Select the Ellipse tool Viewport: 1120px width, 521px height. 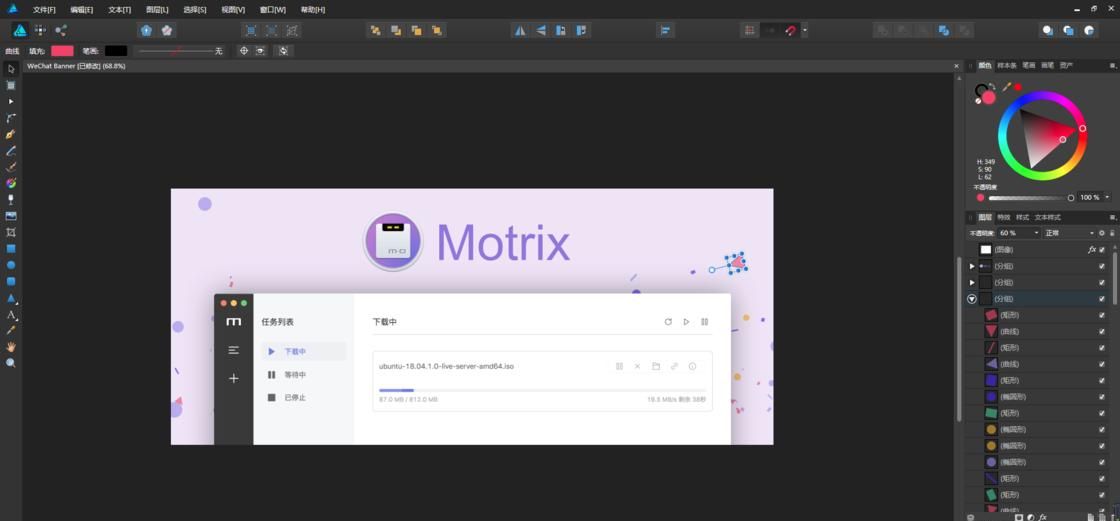tap(11, 265)
